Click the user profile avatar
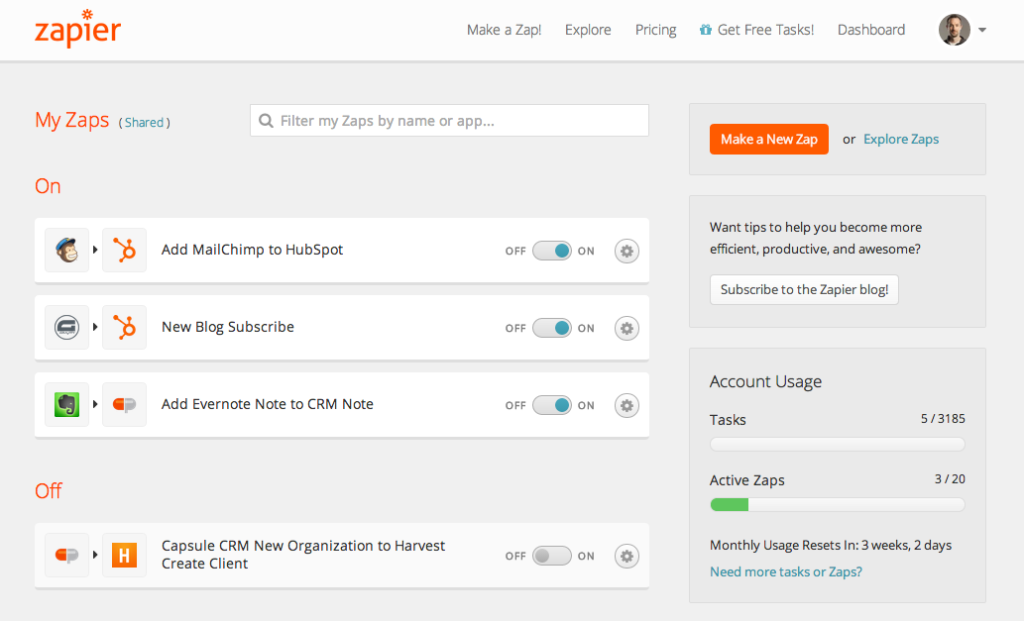The height and width of the screenshot is (621, 1024). pos(954,29)
